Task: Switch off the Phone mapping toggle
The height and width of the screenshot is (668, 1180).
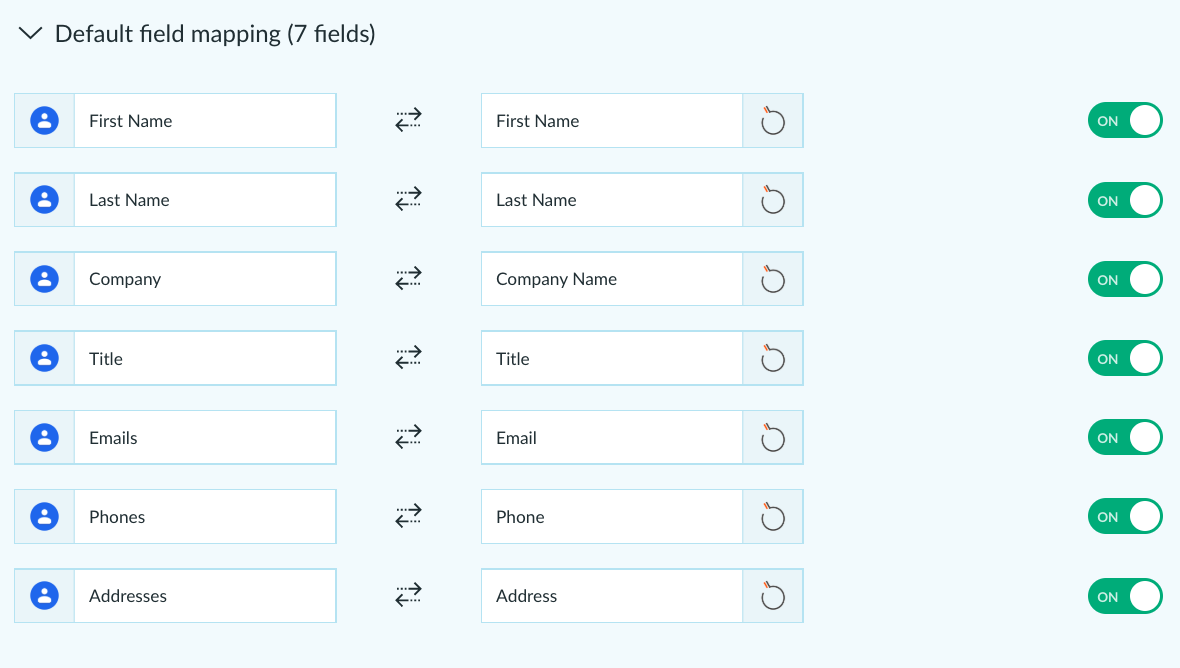Action: pyautogui.click(x=1125, y=517)
